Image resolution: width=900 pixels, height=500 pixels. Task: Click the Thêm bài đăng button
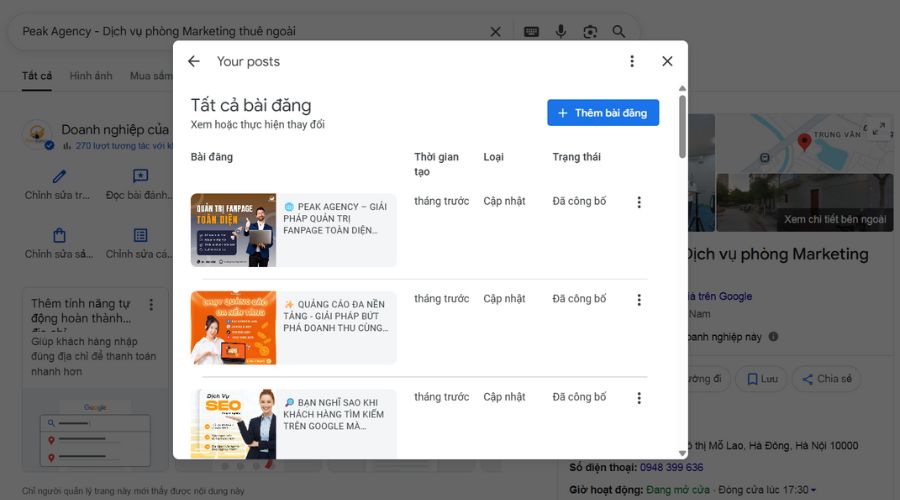click(603, 113)
